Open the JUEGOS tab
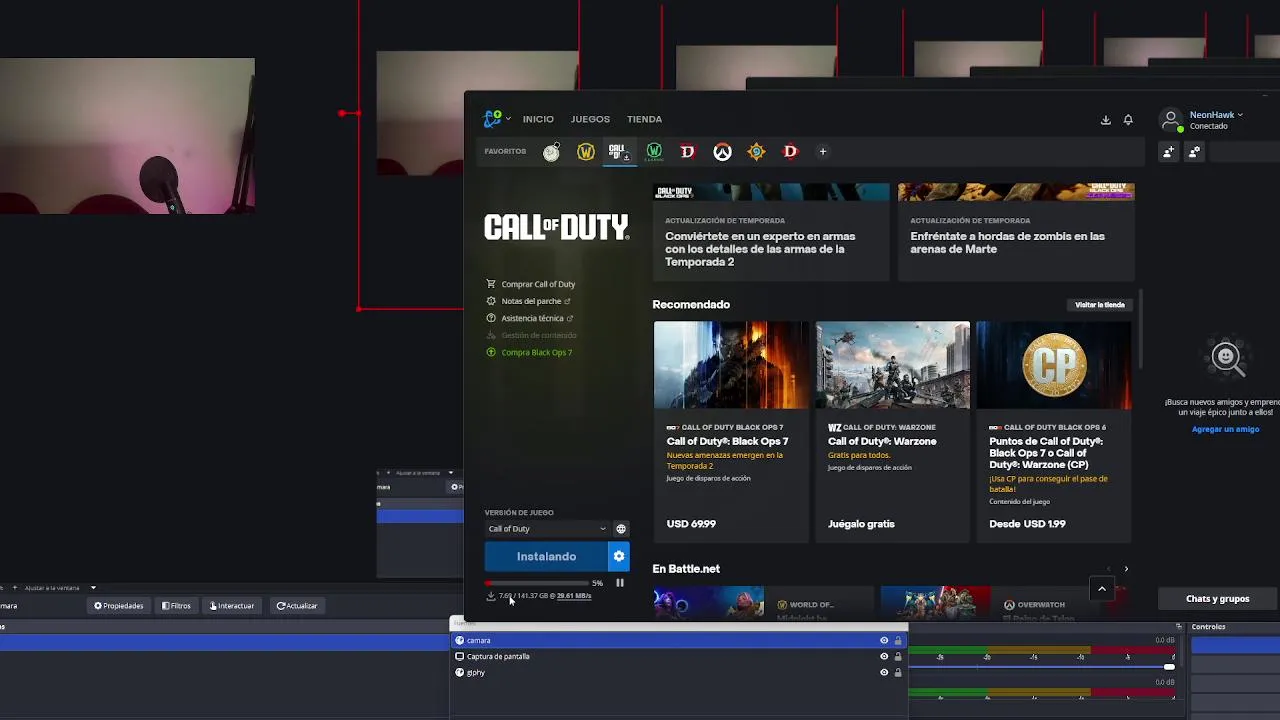Screen dimensions: 1280x720 pos(590,119)
